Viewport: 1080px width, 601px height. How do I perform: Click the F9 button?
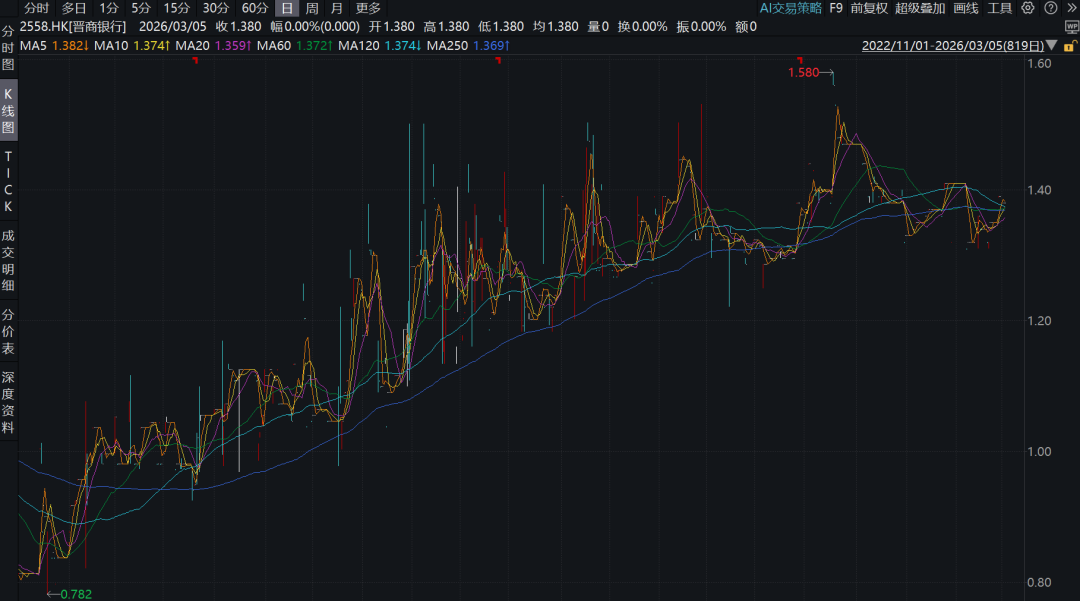[x=836, y=8]
